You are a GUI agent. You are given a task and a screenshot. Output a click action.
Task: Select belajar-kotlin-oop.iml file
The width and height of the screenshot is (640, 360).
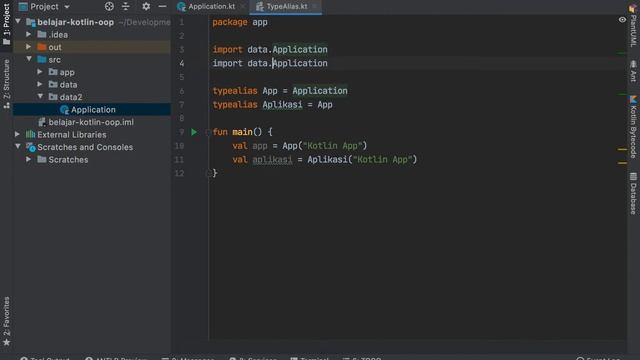(92, 122)
